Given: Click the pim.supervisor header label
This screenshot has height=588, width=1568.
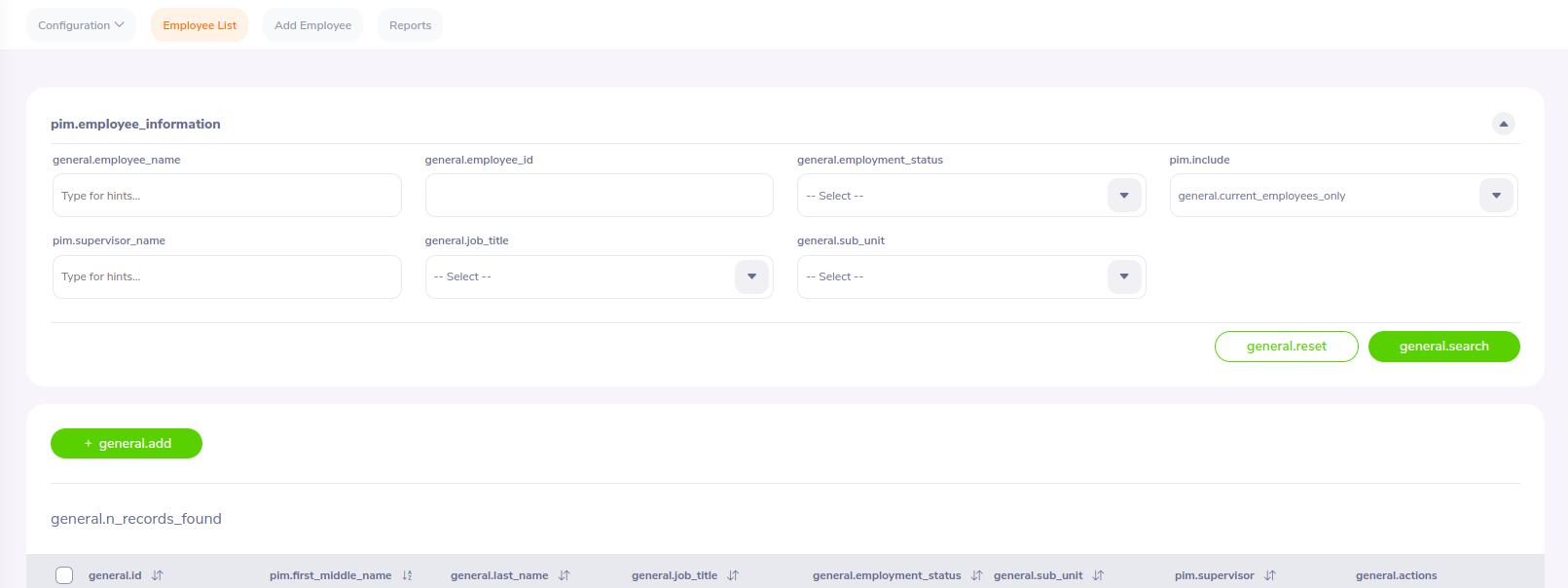Looking at the screenshot, I should coord(1215,575).
